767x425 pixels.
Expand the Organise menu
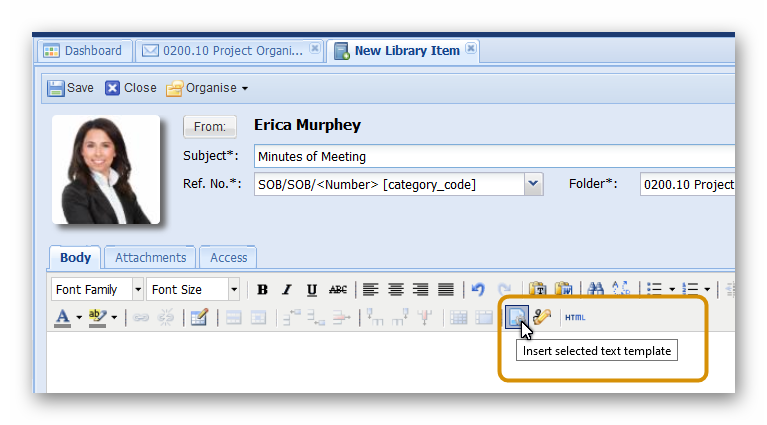(x=207, y=88)
